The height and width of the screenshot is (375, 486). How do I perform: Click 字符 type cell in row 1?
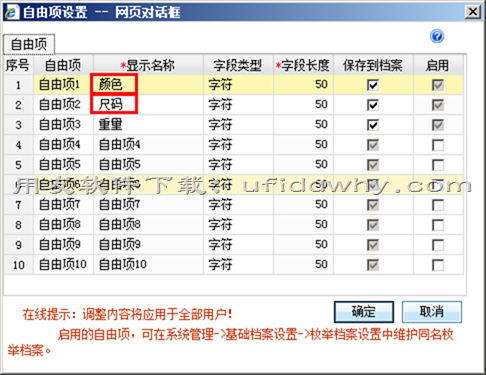pos(238,85)
